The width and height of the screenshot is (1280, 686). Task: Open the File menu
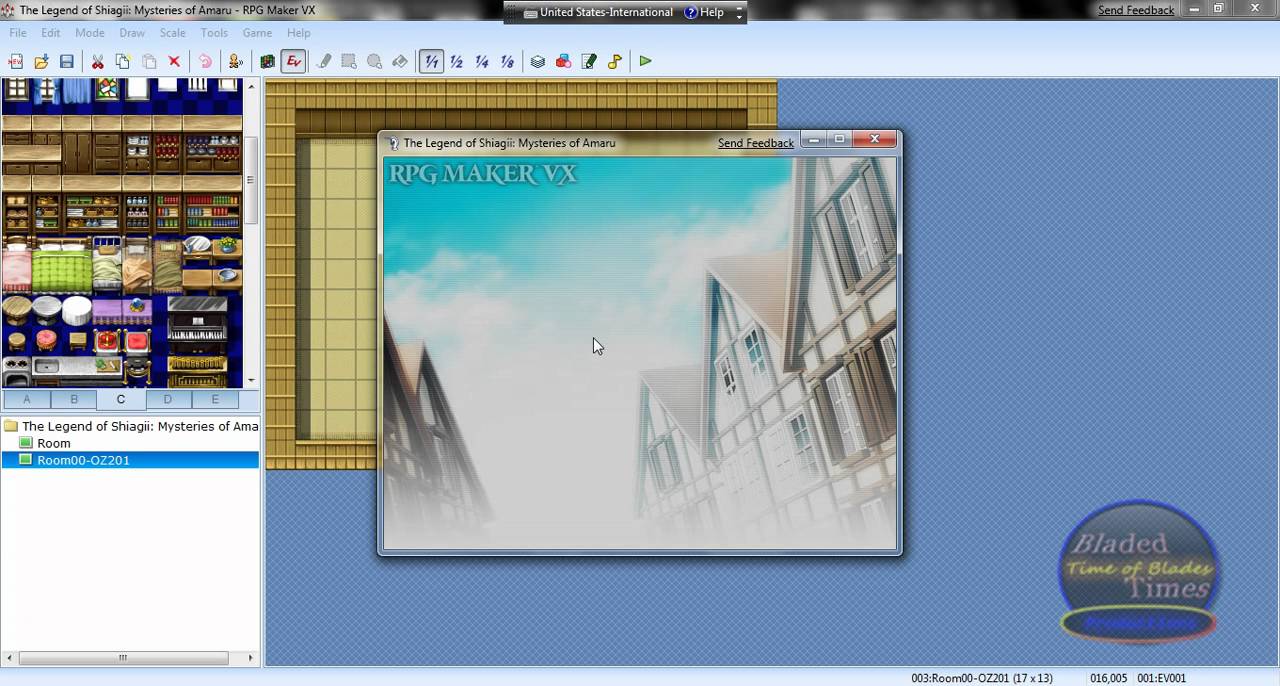click(18, 33)
